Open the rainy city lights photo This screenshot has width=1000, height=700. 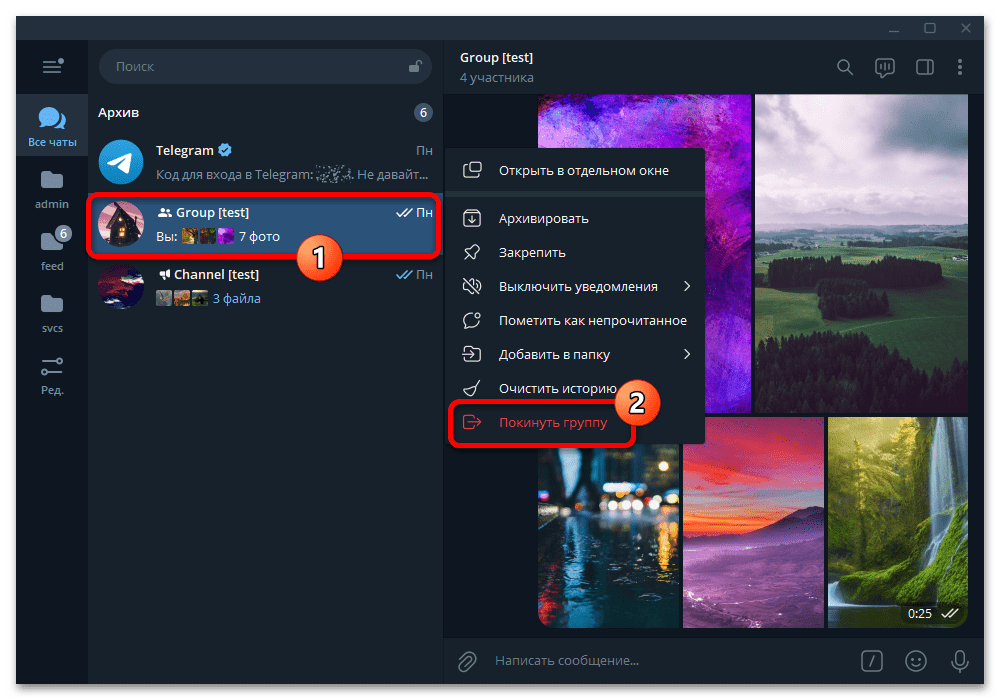click(x=608, y=537)
